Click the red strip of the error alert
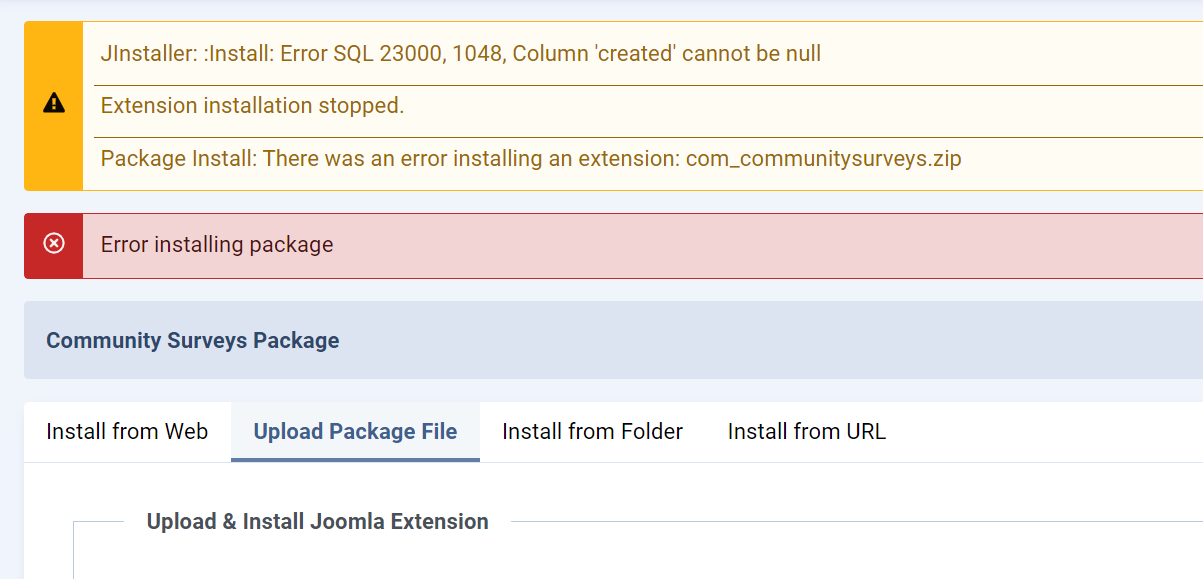 [54, 265]
